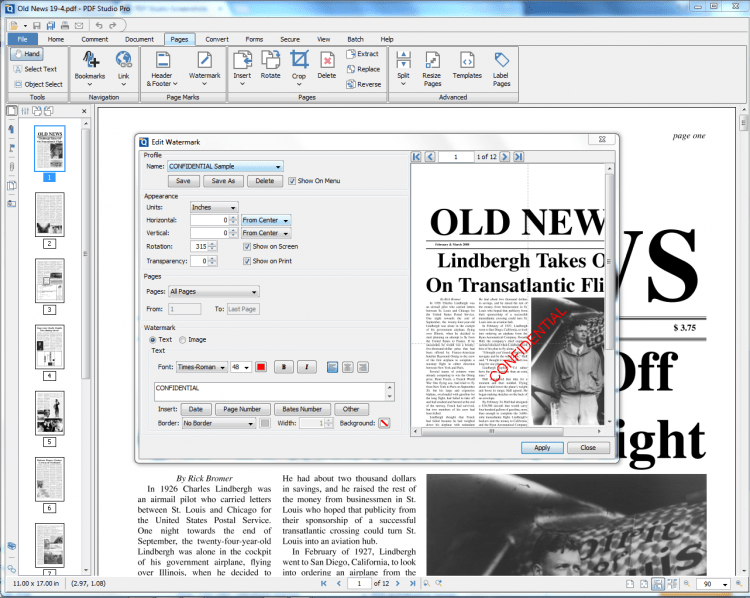The image size is (750, 598).
Task: Click the Apply button in dialog
Action: click(x=541, y=447)
